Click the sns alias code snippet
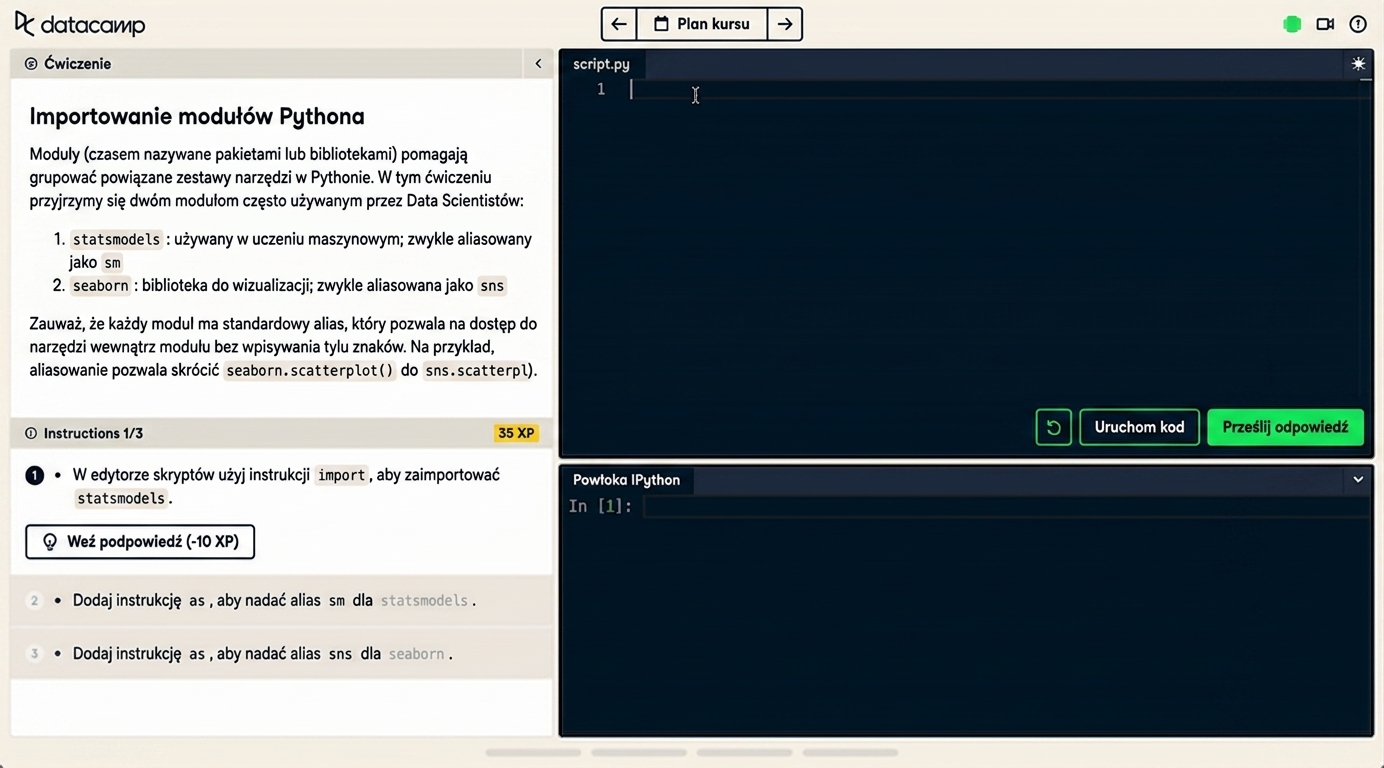1384x768 pixels. tap(492, 286)
